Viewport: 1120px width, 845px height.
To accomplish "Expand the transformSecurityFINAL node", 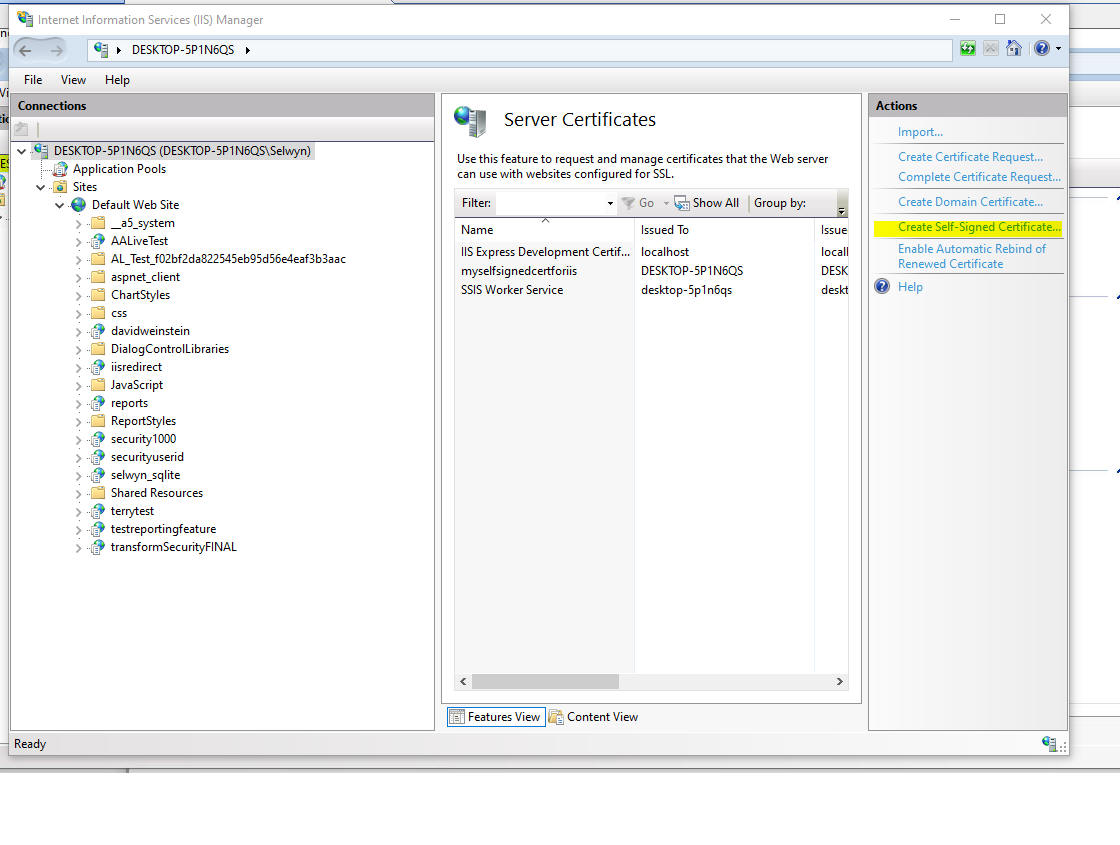I will pos(79,547).
